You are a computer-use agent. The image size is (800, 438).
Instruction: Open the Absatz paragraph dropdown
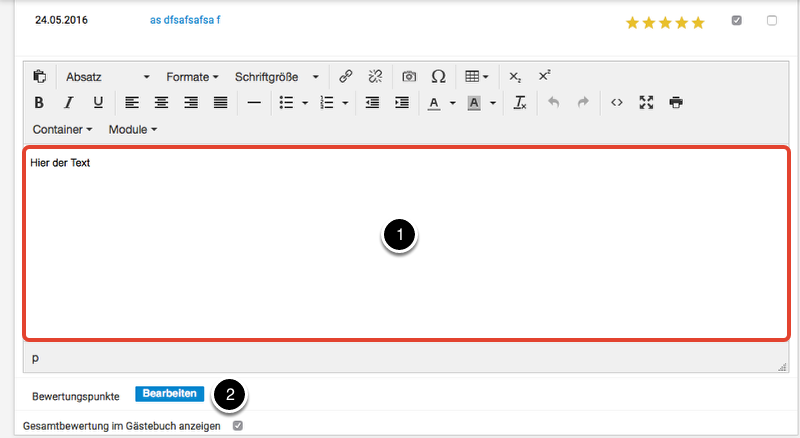[107, 76]
